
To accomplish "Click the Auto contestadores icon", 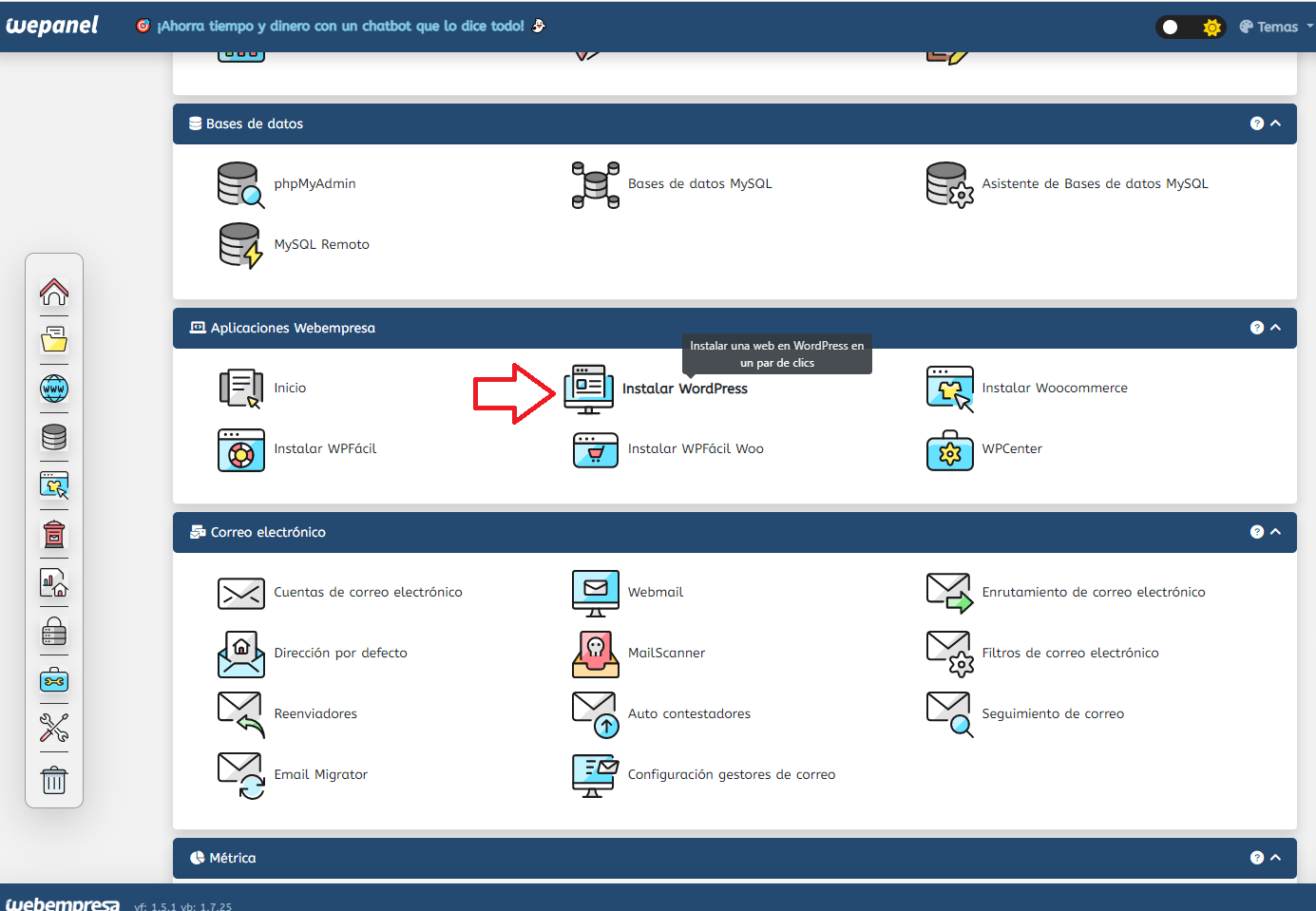I will point(596,714).
